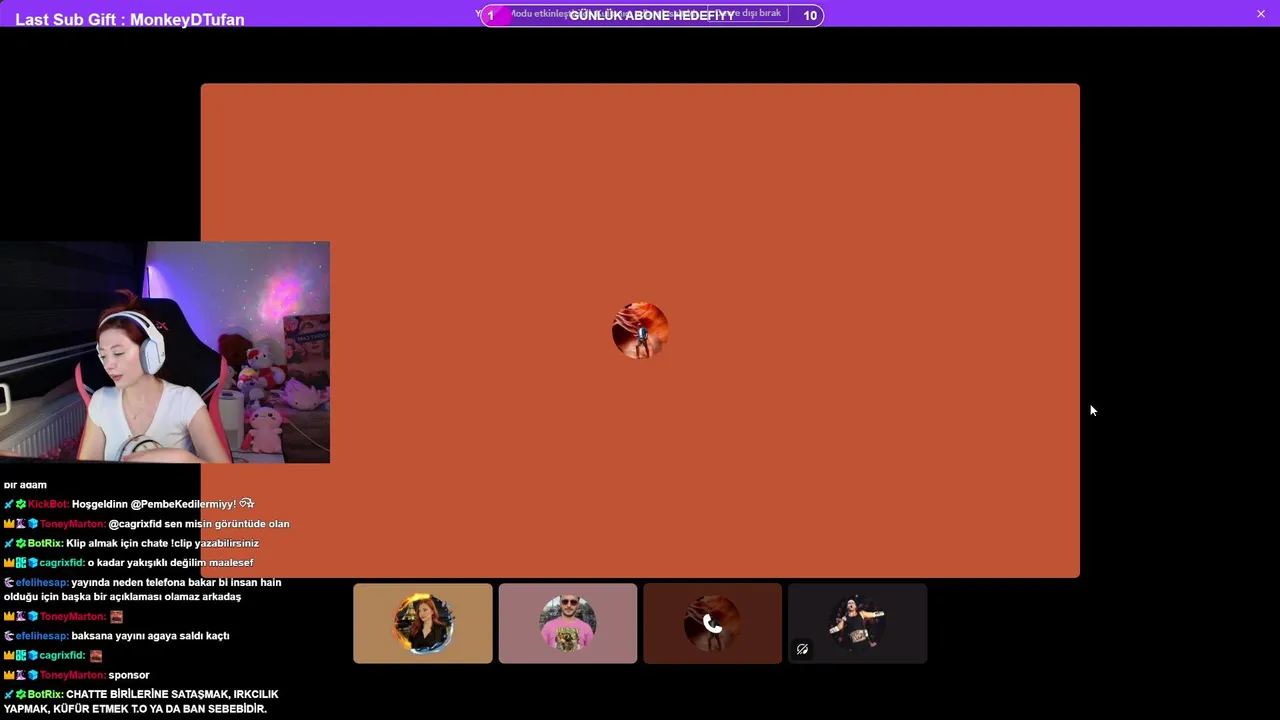Click the goal target number 10
Viewport: 1280px width, 720px height.
click(x=810, y=15)
